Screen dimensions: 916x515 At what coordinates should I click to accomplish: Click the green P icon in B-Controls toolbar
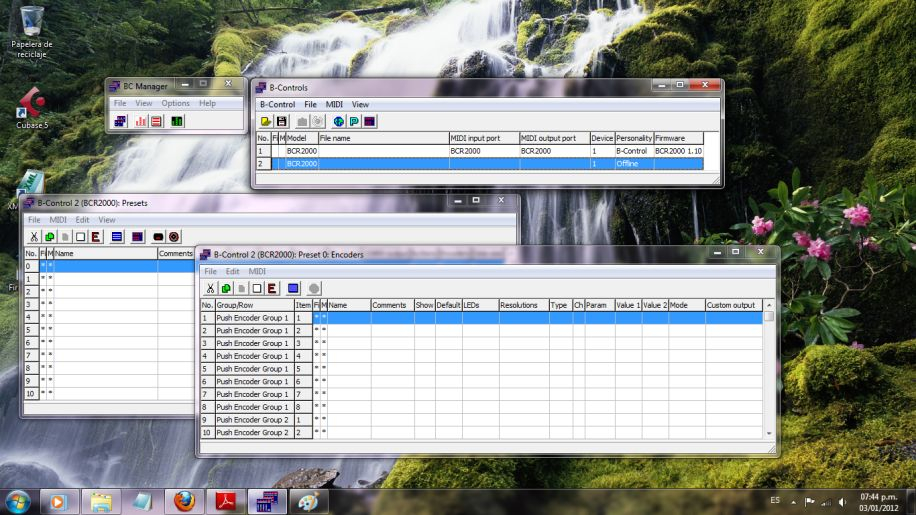[354, 121]
